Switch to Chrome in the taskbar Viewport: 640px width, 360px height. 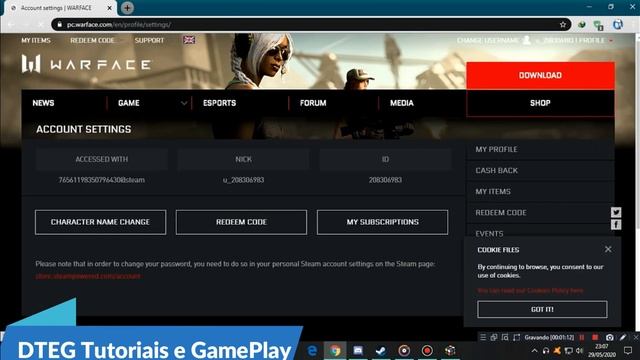tap(335, 351)
